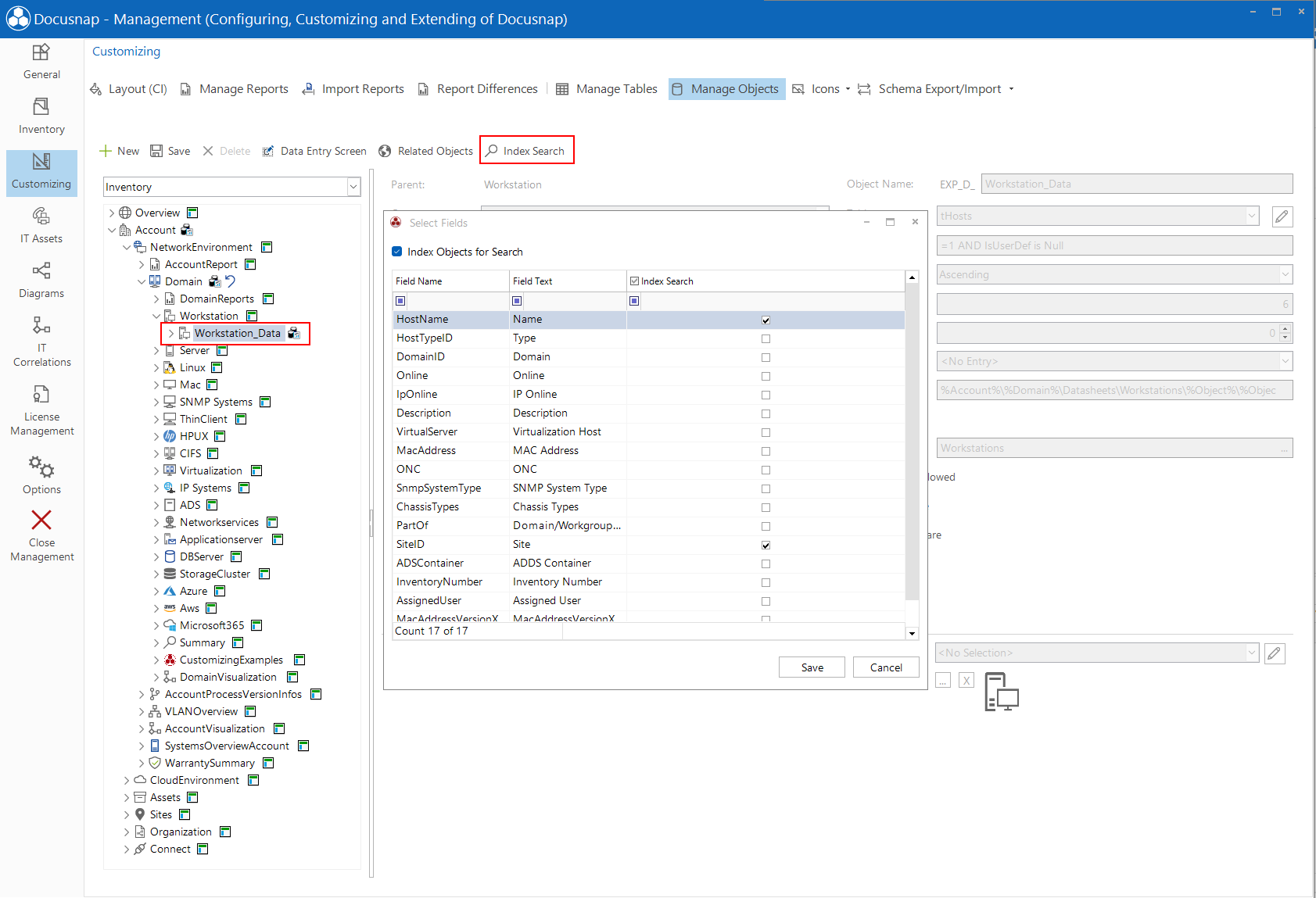
Task: Open IT Correlations sidebar section
Action: (41, 341)
